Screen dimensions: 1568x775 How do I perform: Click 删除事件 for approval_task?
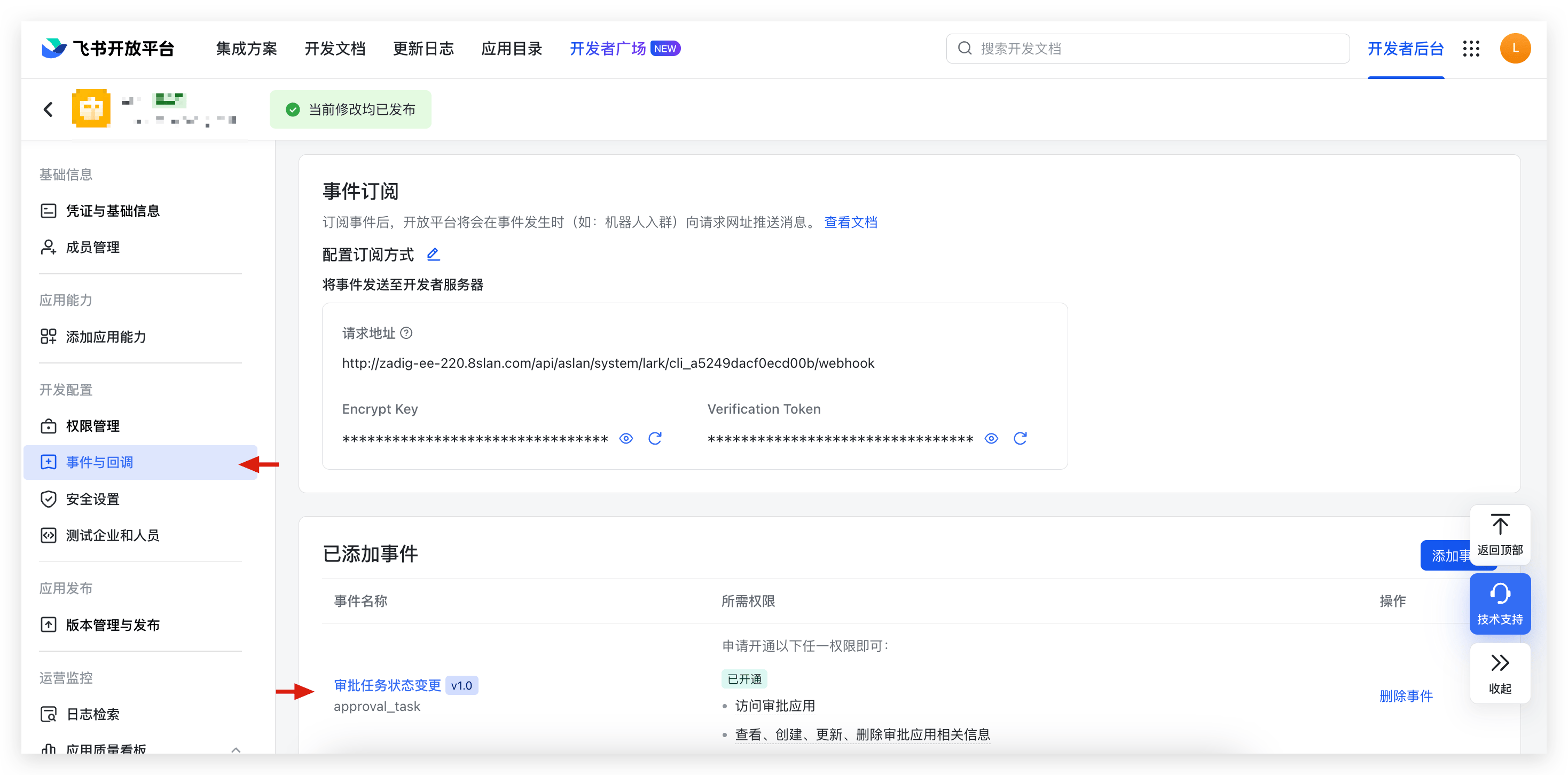[x=1406, y=696]
